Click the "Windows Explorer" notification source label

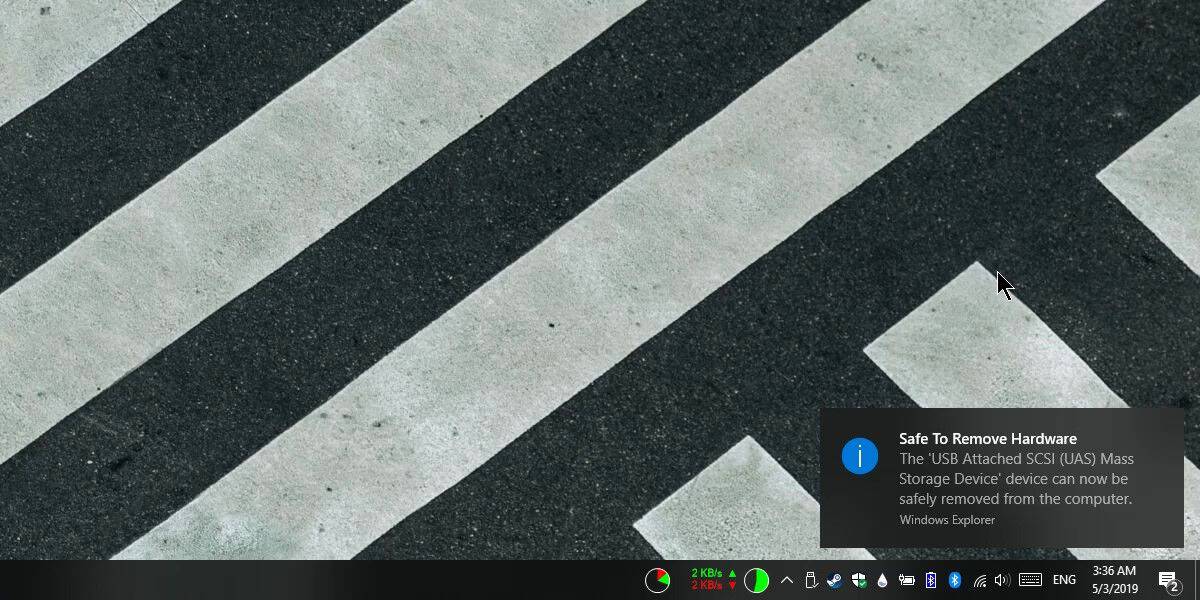pos(947,519)
